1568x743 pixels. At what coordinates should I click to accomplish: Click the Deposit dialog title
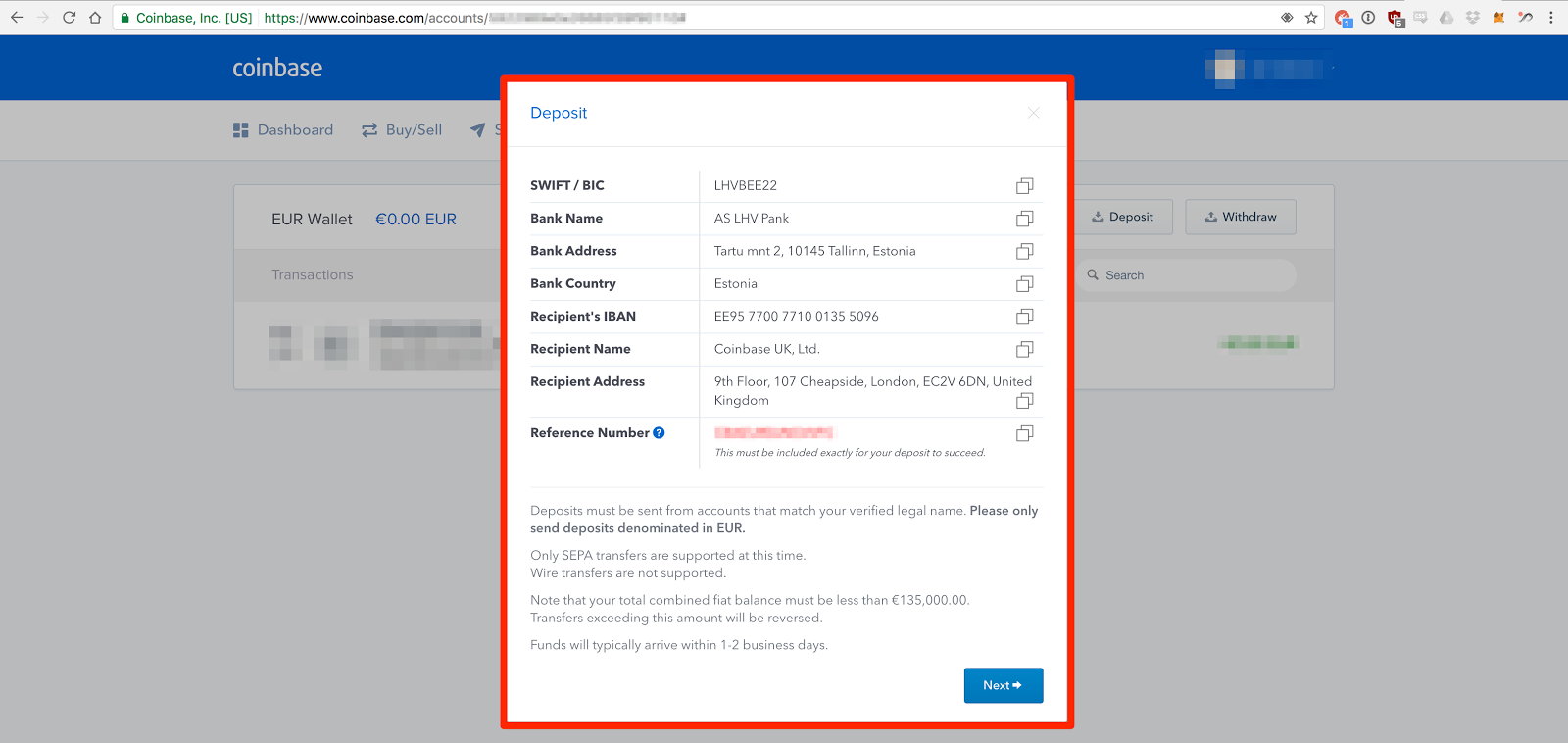coord(559,113)
